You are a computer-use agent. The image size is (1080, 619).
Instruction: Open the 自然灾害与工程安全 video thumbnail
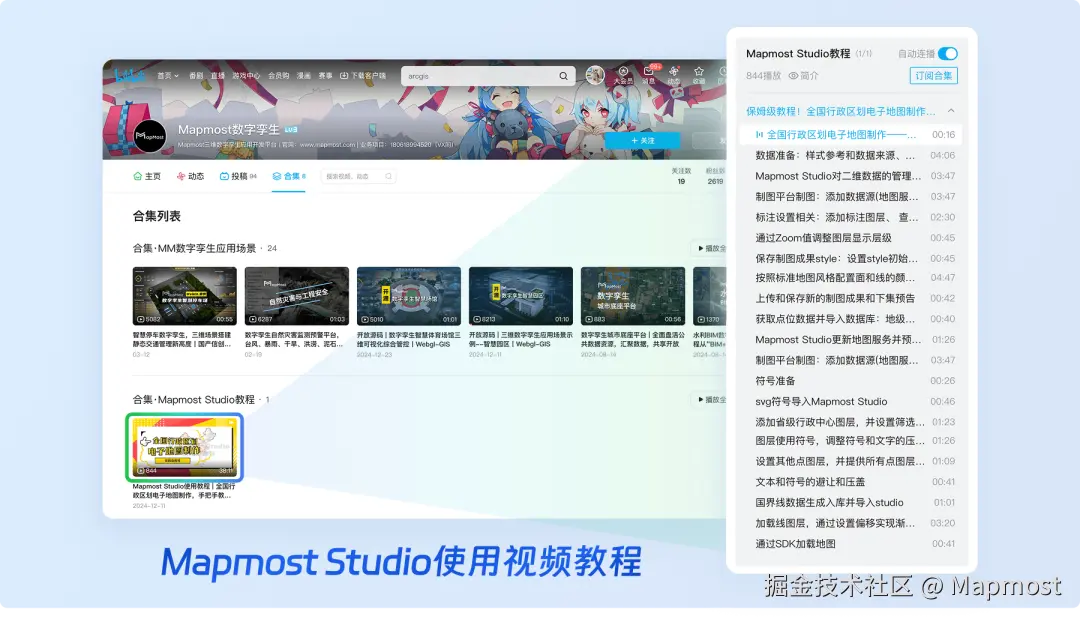(x=297, y=296)
